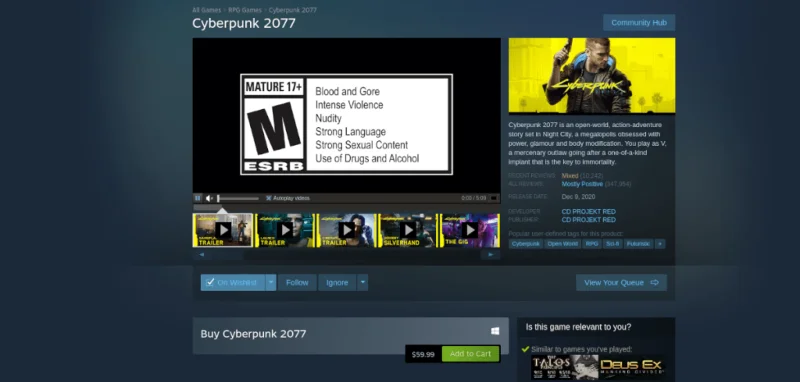The width and height of the screenshot is (800, 382).
Task: Ignore this game
Action: click(x=337, y=283)
